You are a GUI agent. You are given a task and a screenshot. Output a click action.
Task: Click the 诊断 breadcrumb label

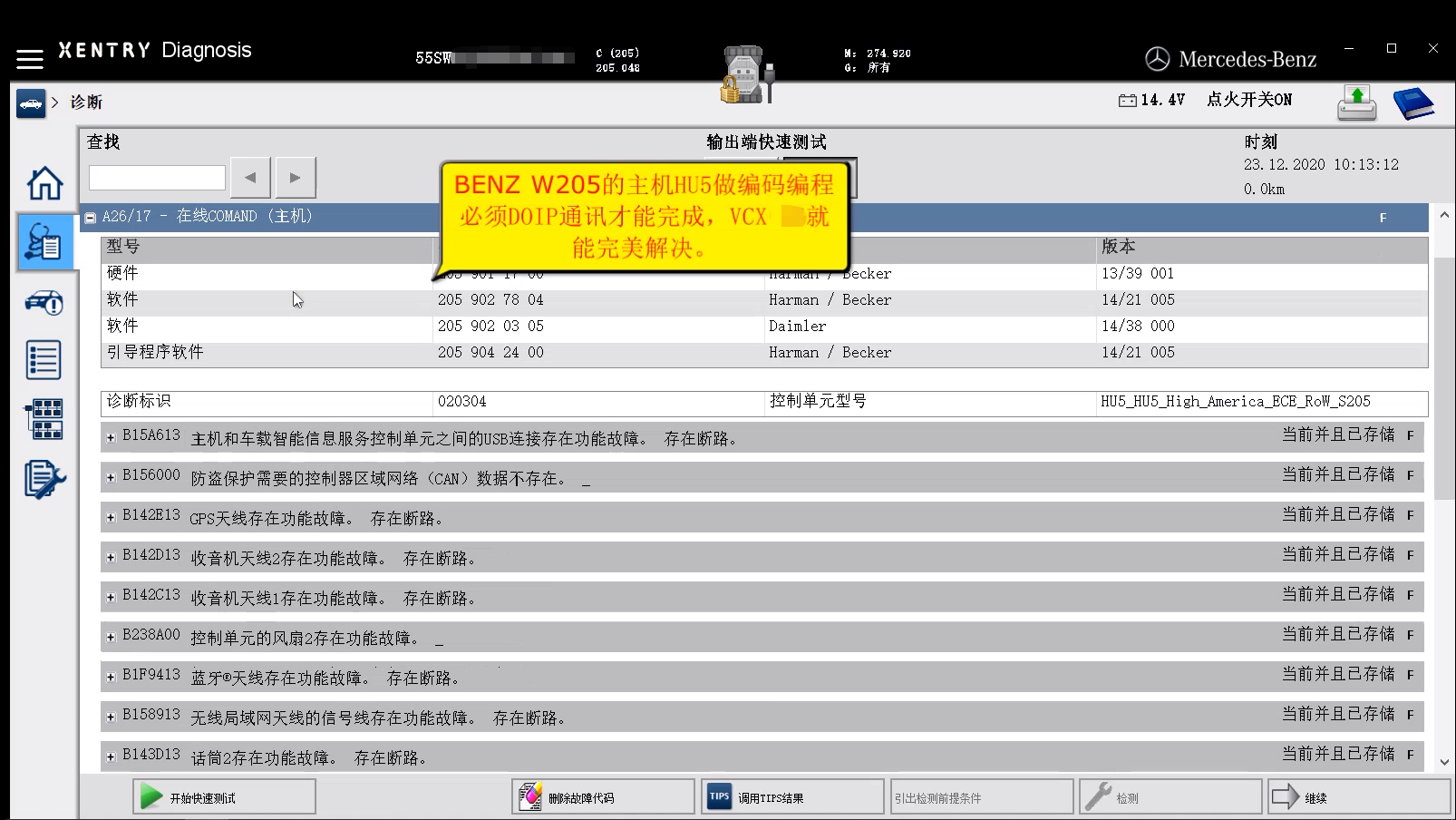87,102
